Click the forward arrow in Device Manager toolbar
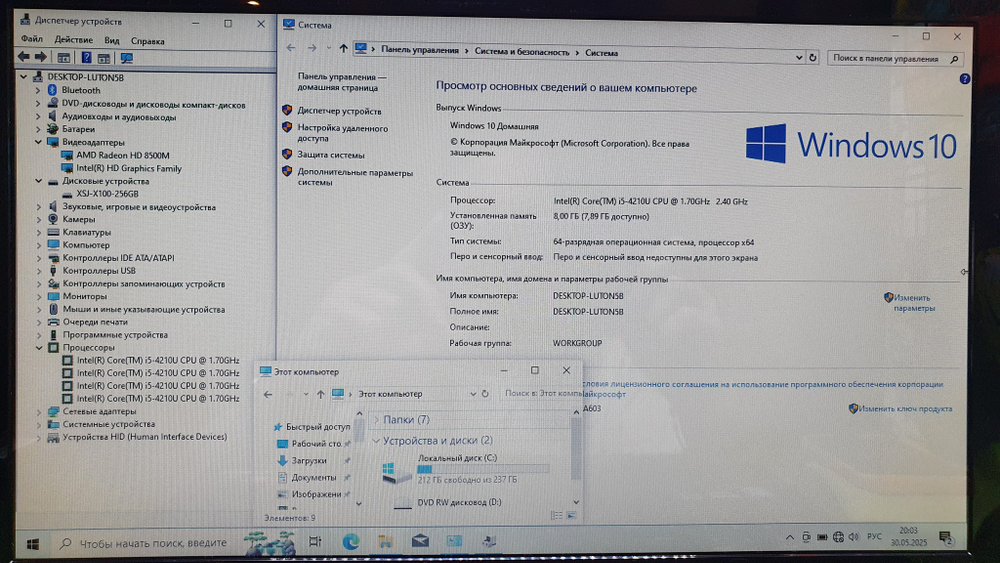 41,57
